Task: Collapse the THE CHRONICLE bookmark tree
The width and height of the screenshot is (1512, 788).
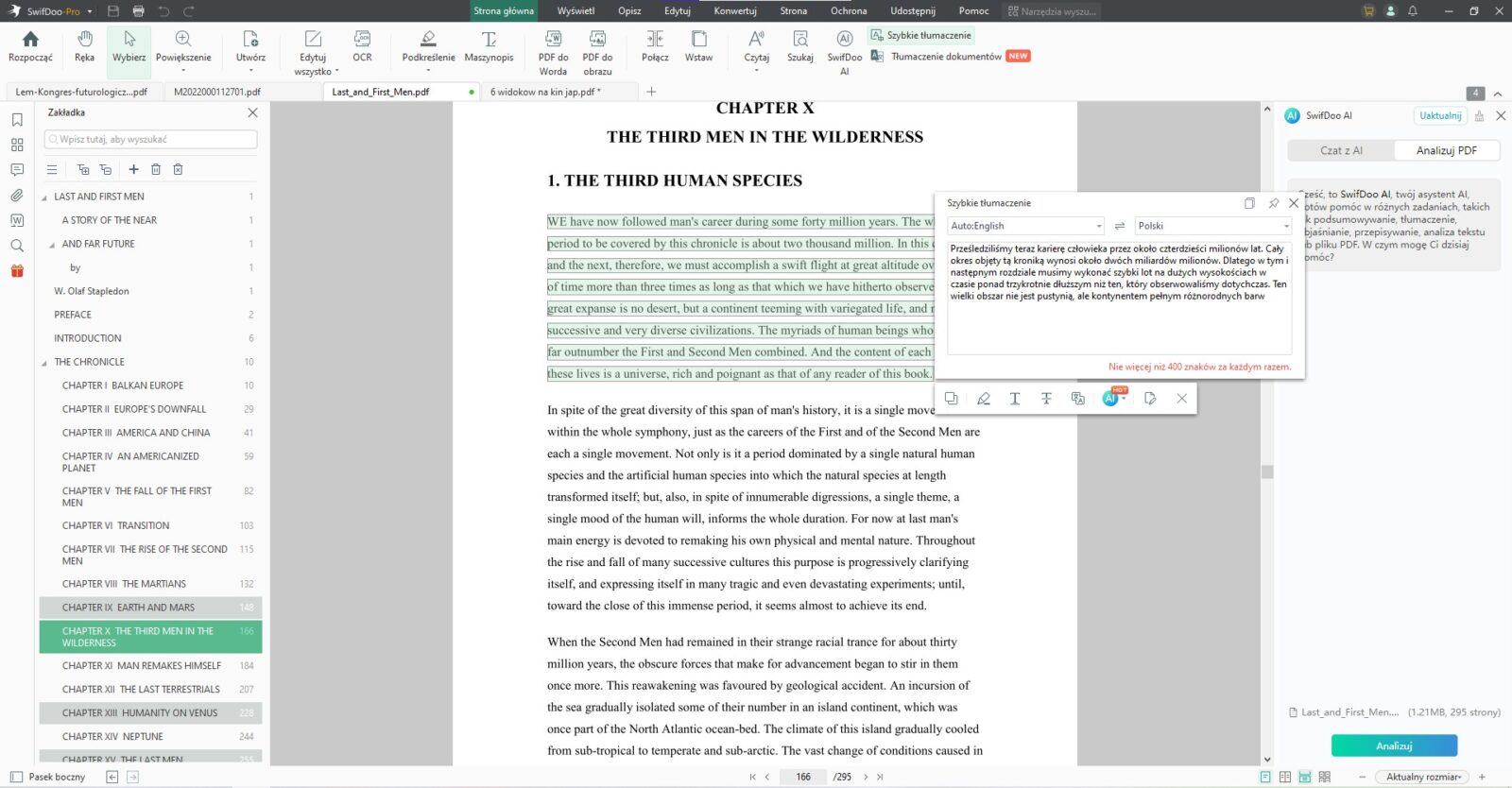Action: [x=44, y=363]
